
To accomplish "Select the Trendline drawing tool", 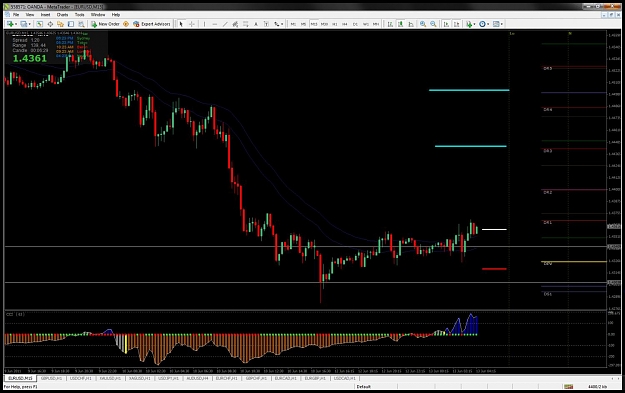I will click(225, 24).
